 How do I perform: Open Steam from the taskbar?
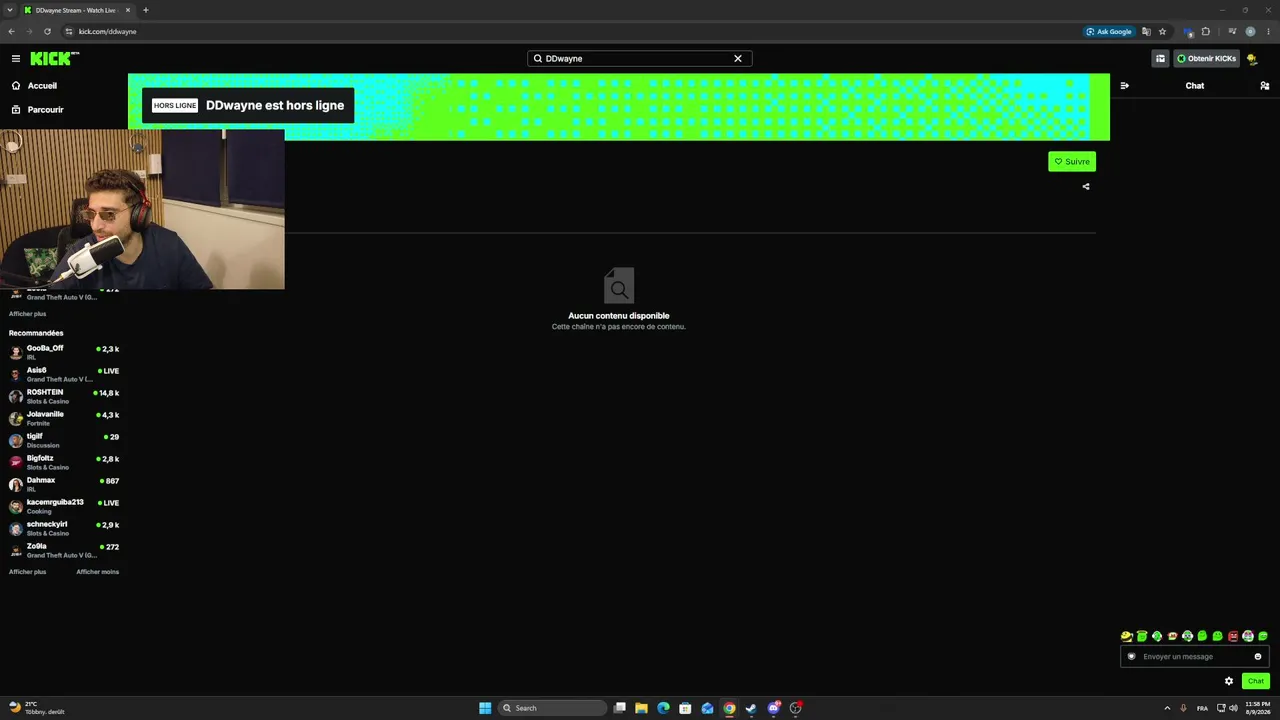751,708
